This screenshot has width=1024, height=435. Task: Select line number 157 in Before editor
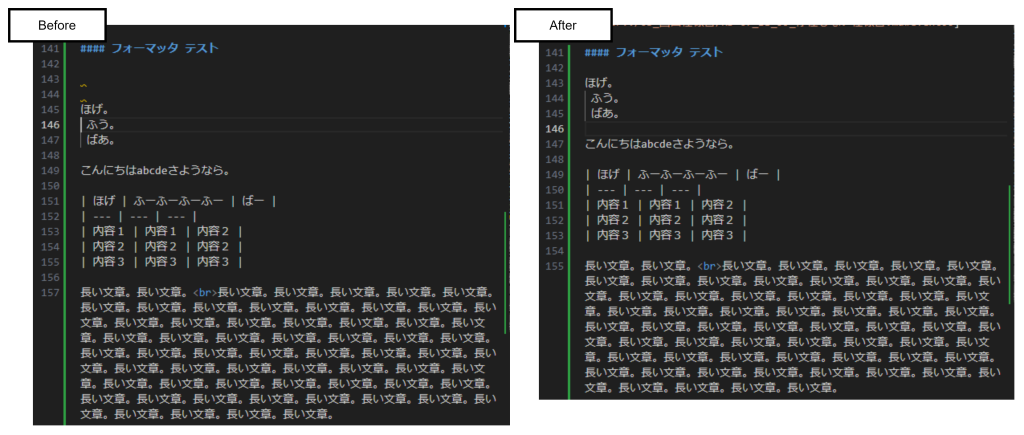click(50, 293)
